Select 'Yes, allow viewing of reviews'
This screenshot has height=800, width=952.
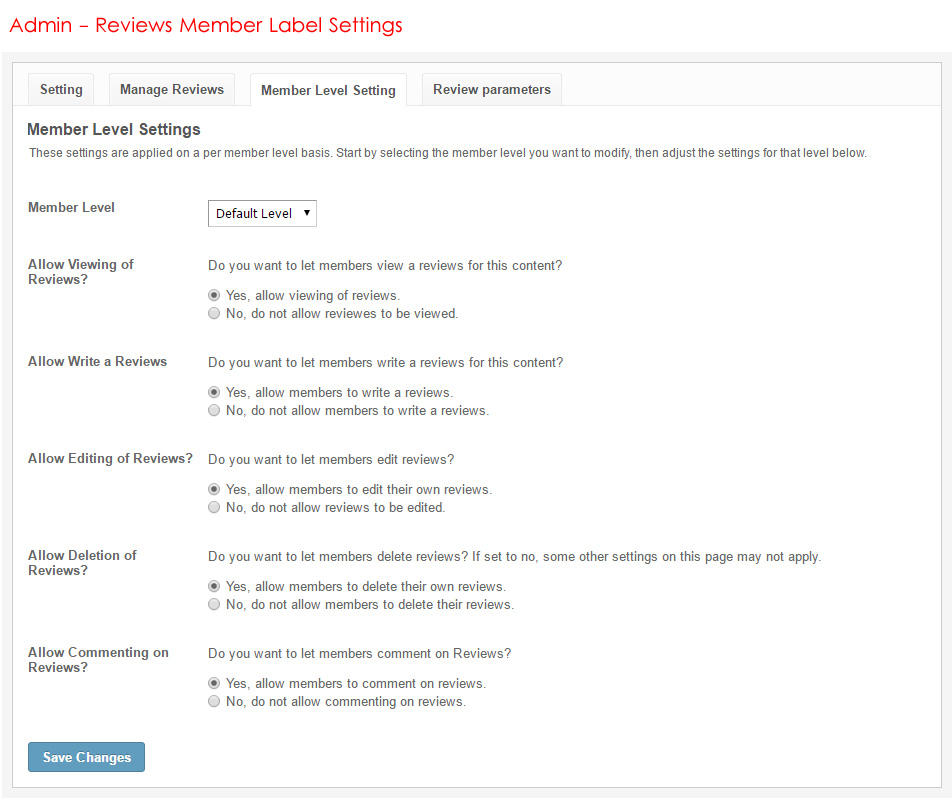pos(214,296)
